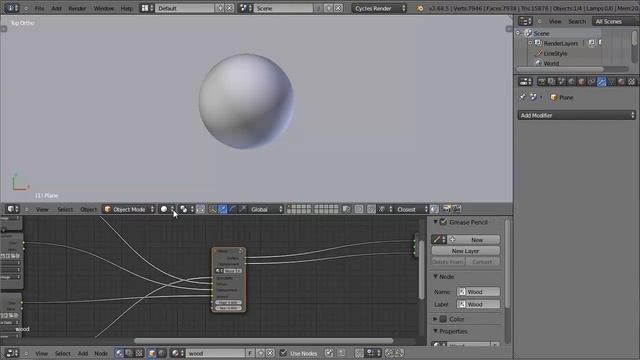Screen dimensions: 640x360
Task: Toggle snapping magnet in 3D view header
Action: 371,209
